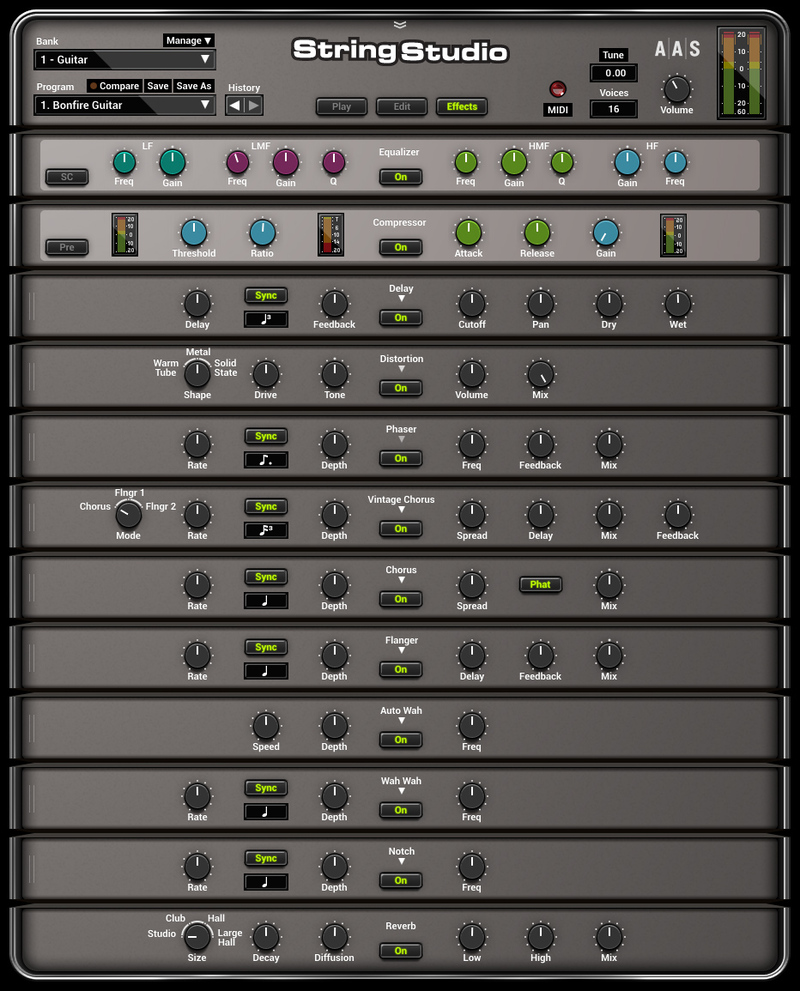Open the Flanger effect type selector
Viewport: 800px width, 991px height.
click(401, 650)
